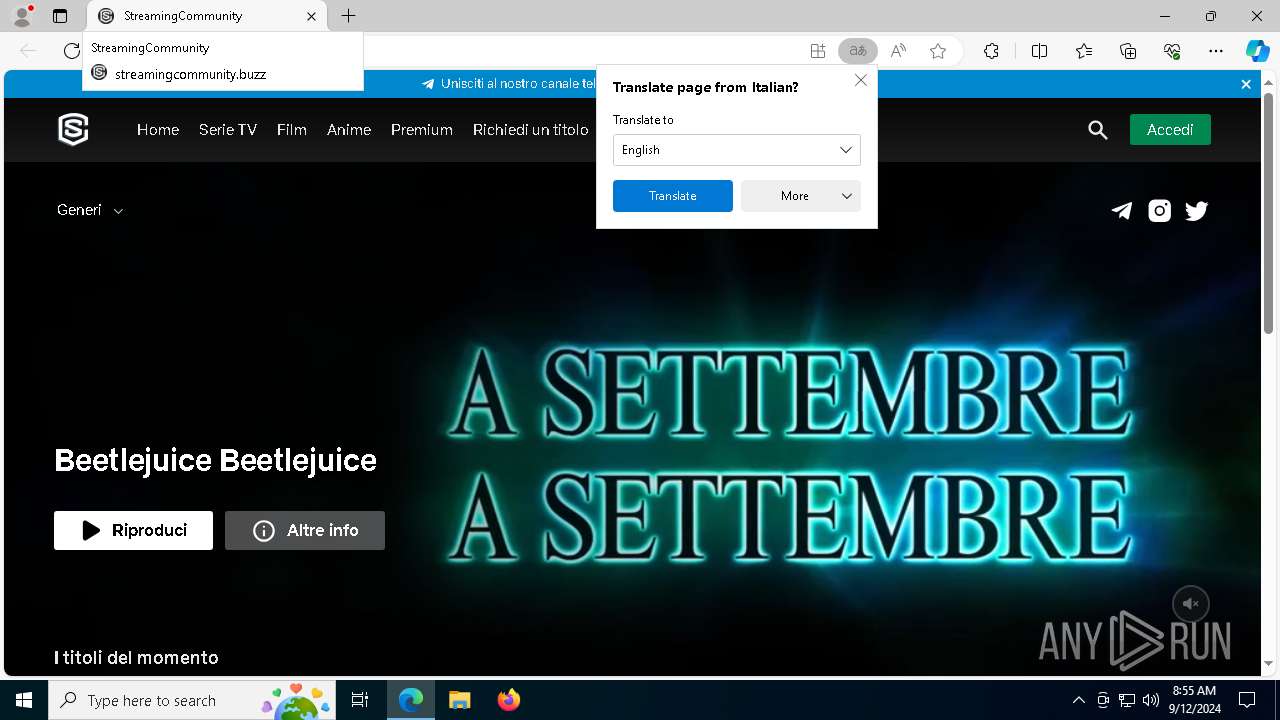Dismiss the blue Telegram banner
1280x720 pixels.
coord(1246,84)
